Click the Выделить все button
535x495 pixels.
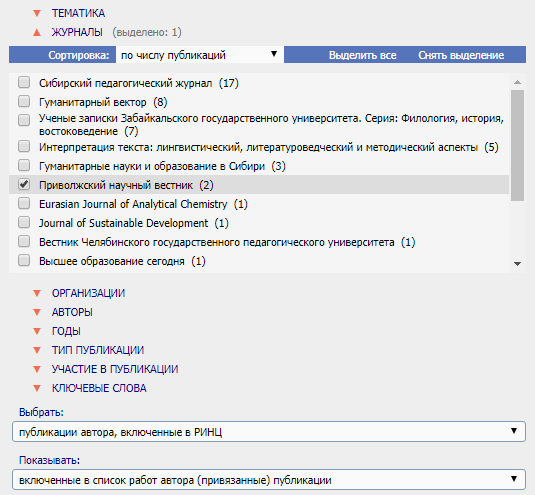pos(363,55)
